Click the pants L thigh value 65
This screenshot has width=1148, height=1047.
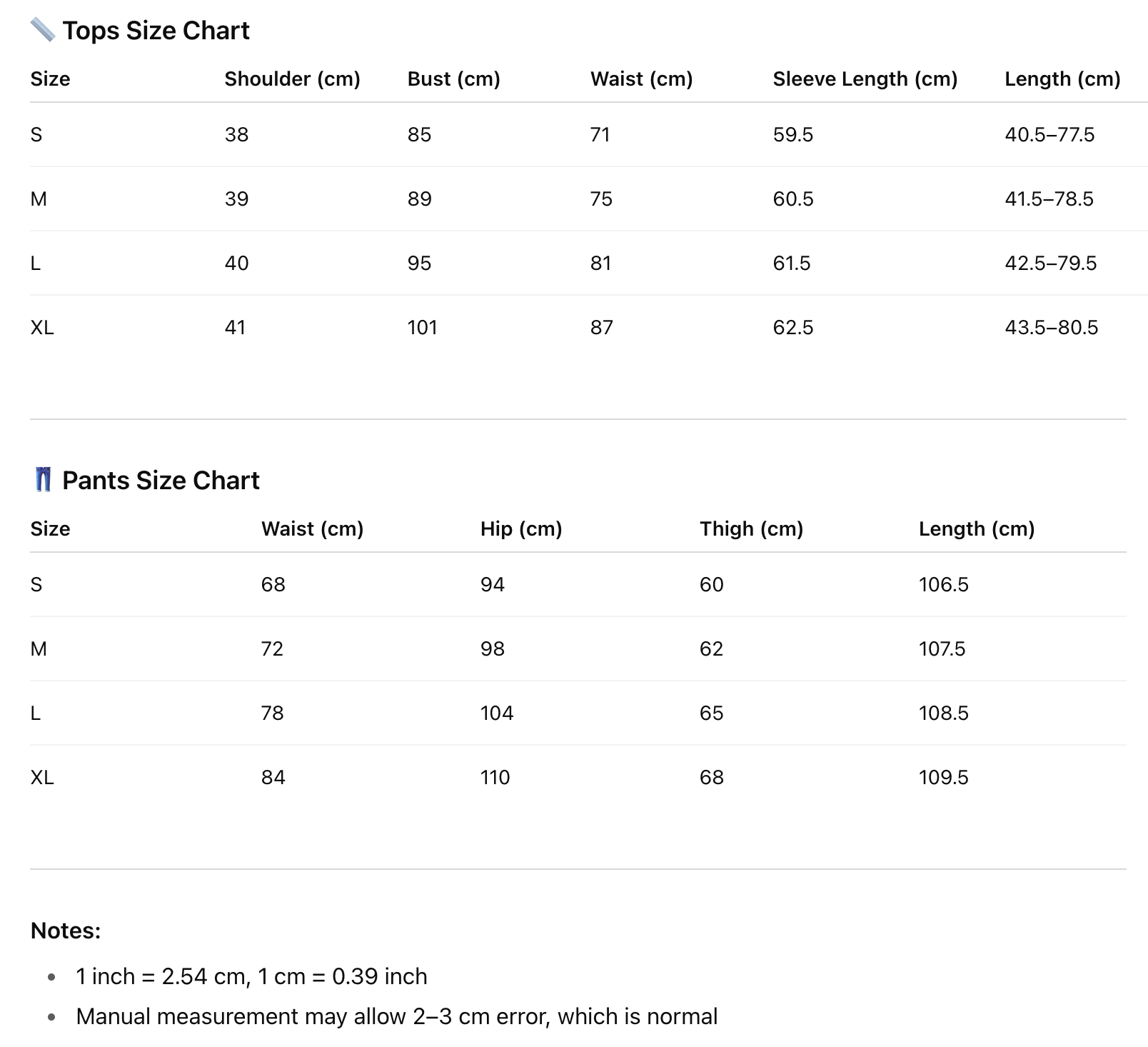point(711,713)
